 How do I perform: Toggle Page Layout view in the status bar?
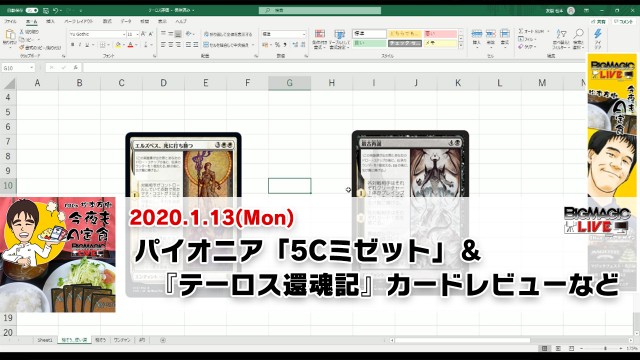point(558,348)
